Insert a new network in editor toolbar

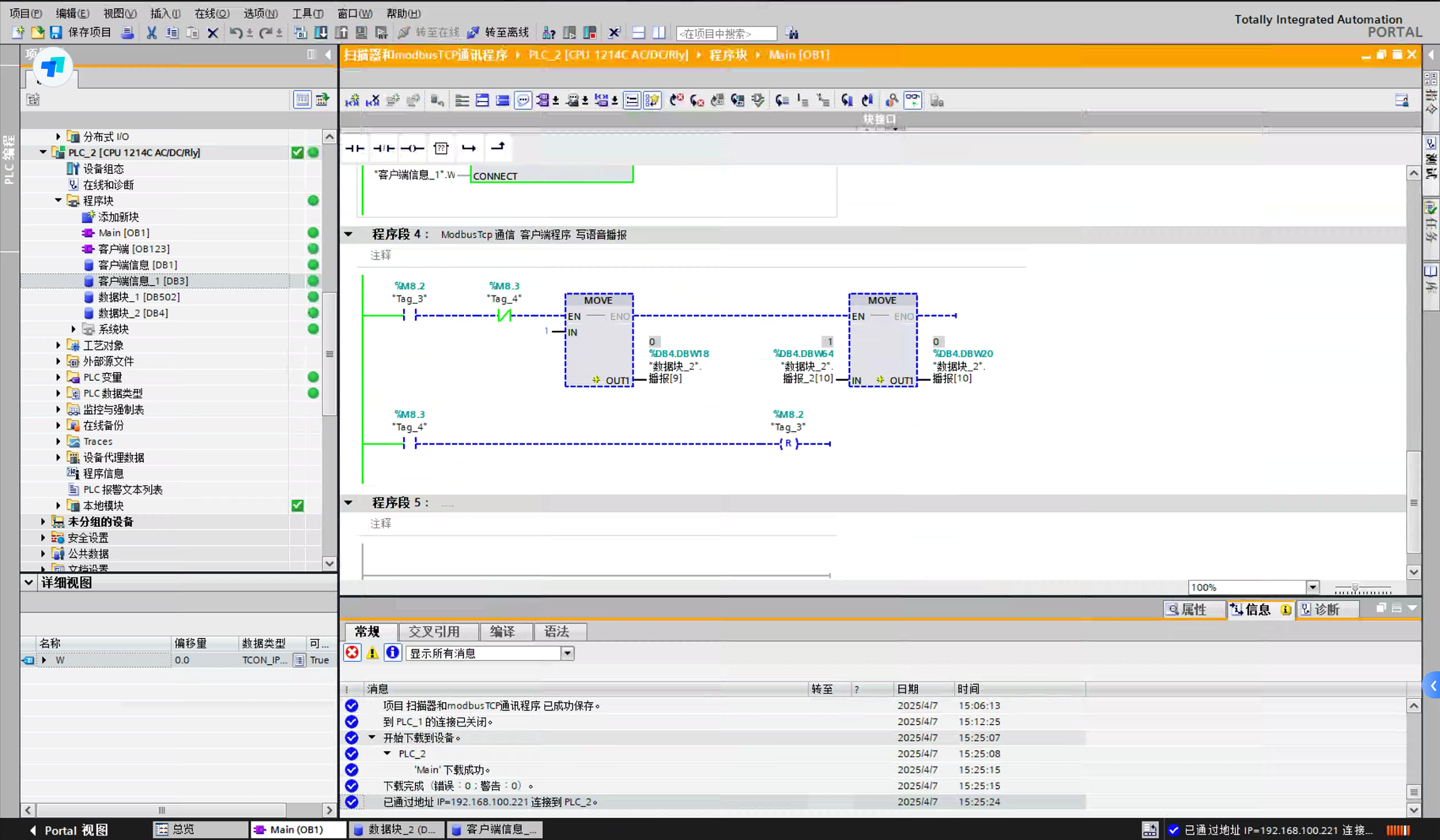(x=352, y=101)
